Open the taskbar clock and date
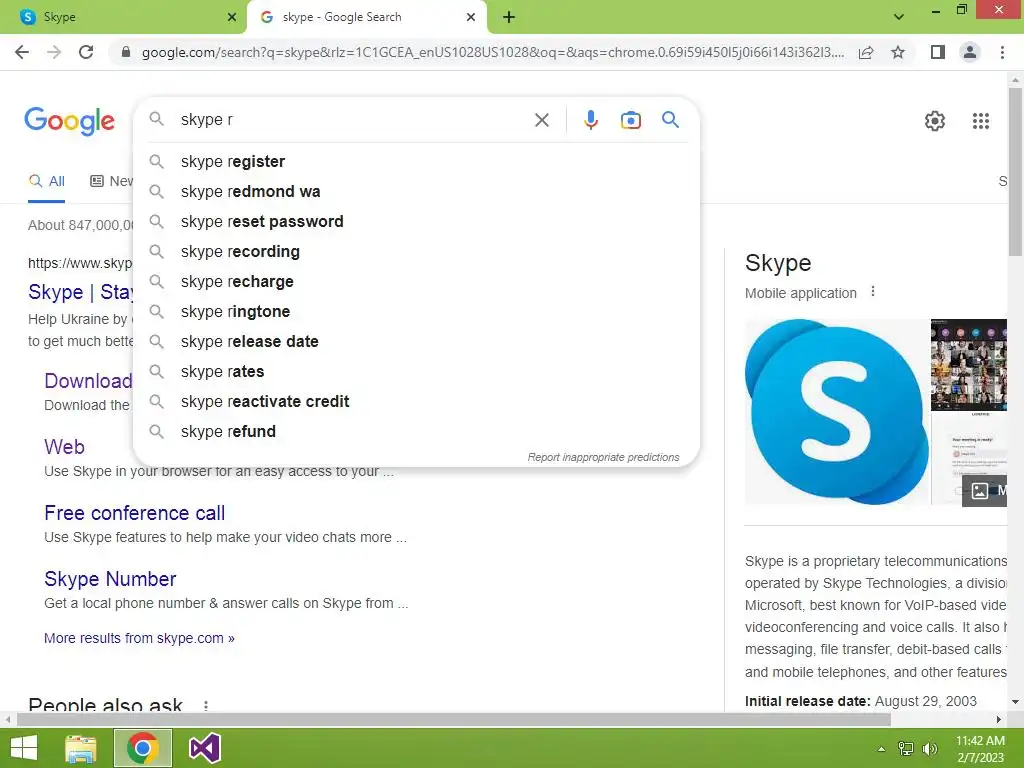Image resolution: width=1024 pixels, height=768 pixels. [x=980, y=749]
